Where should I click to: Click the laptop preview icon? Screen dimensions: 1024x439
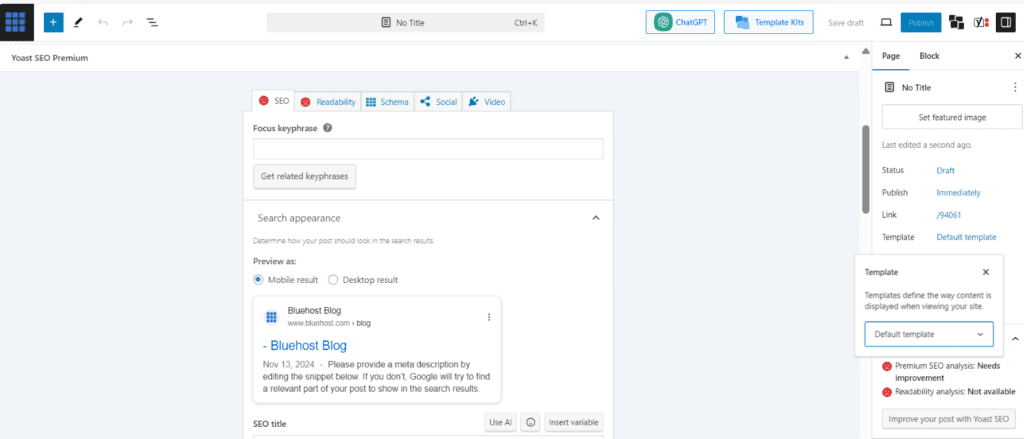(x=885, y=22)
